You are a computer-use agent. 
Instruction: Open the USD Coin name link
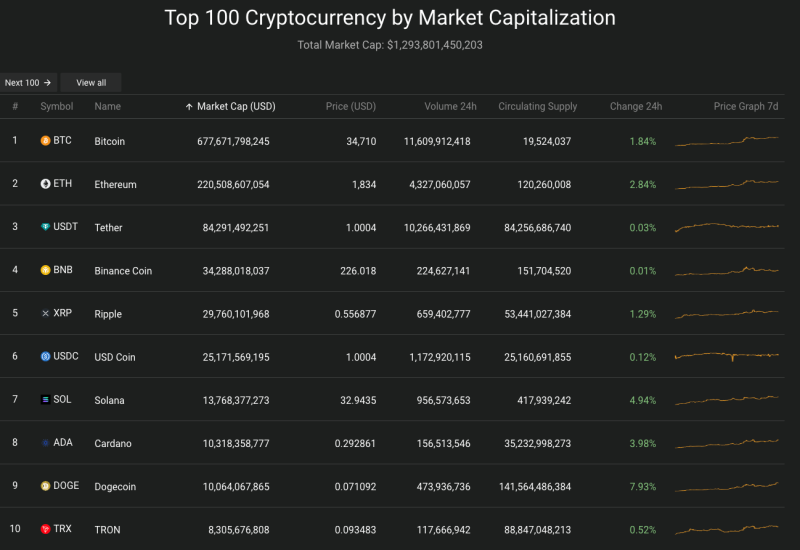tap(115, 357)
